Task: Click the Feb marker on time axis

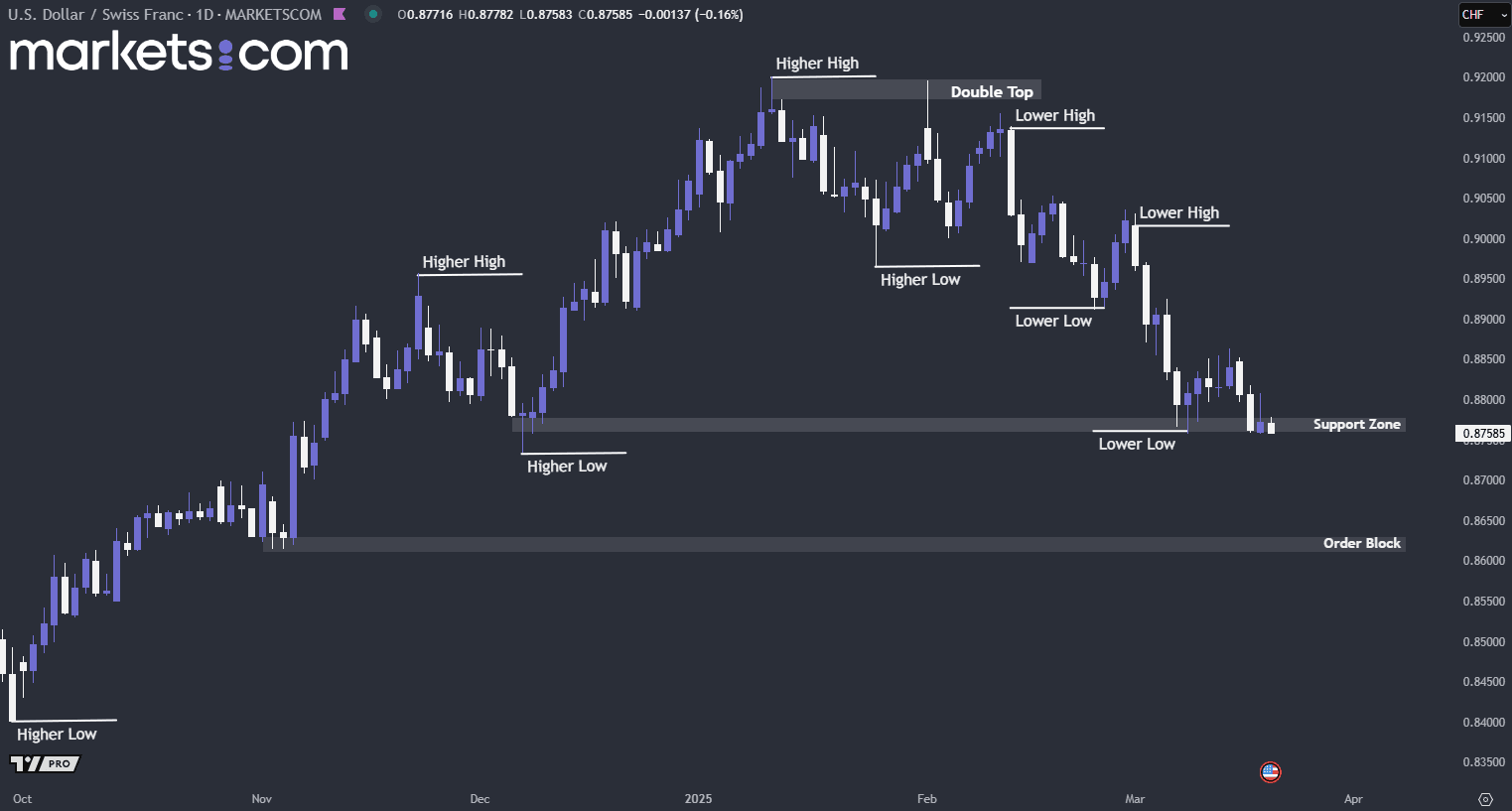Action: [926, 799]
